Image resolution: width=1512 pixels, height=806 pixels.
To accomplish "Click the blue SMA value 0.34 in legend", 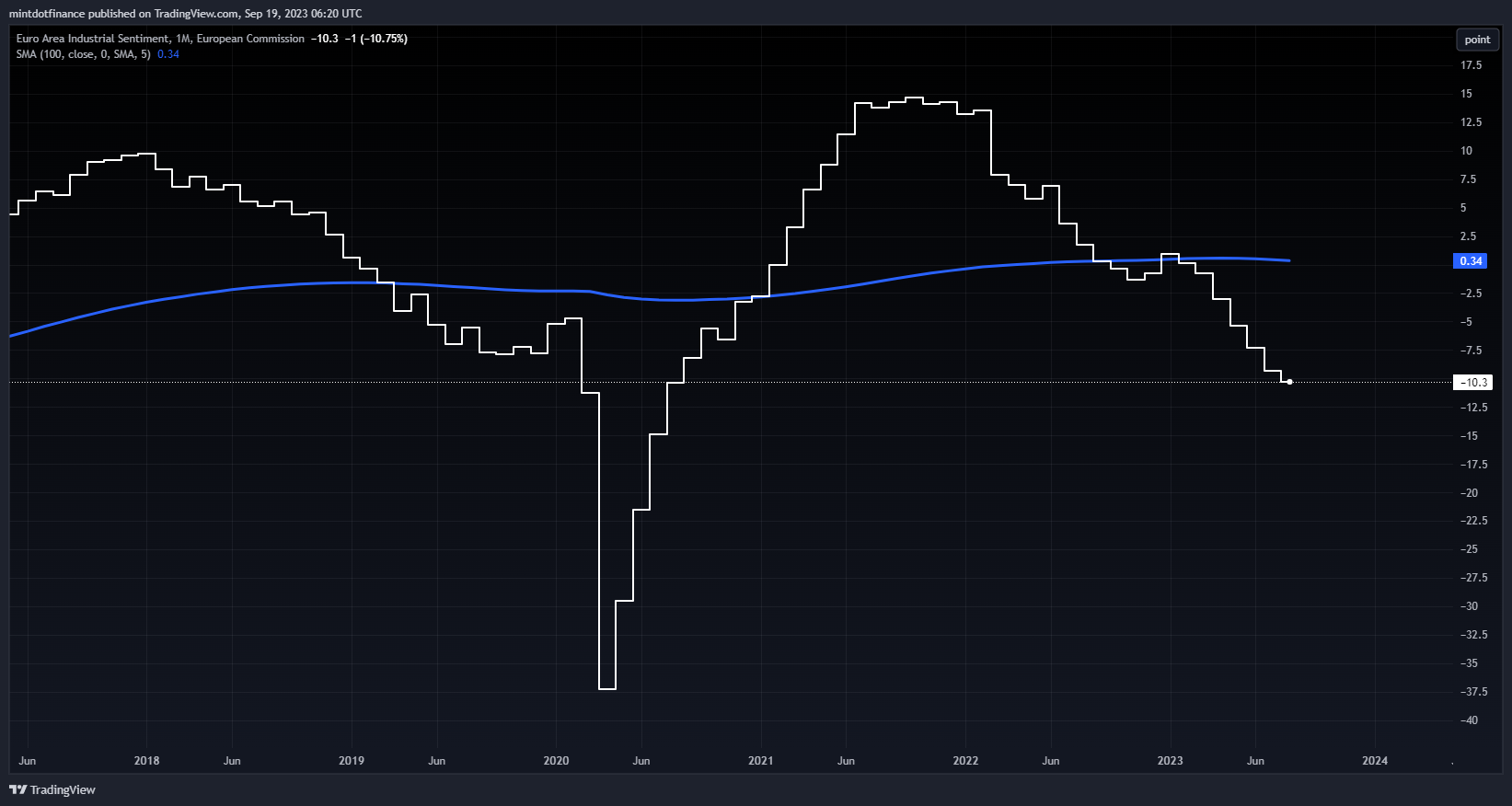I will pyautogui.click(x=168, y=54).
